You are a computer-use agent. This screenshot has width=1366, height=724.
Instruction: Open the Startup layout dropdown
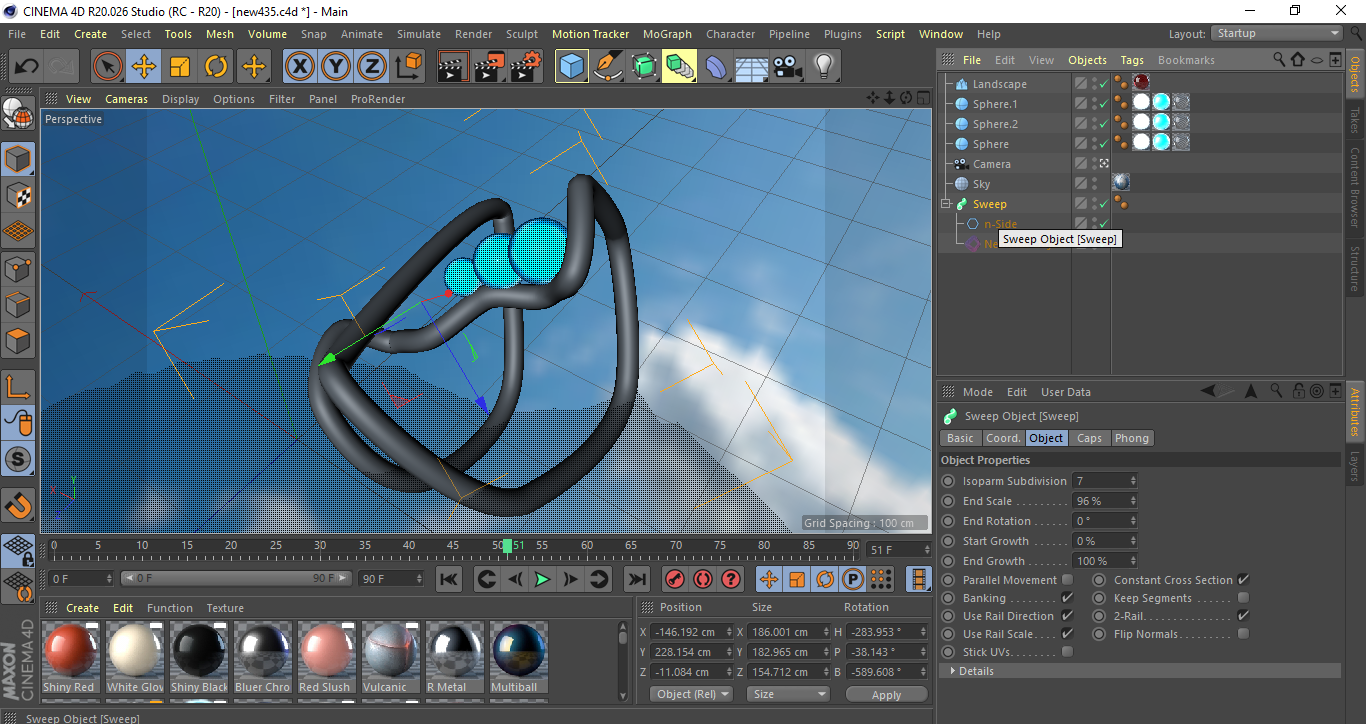click(1276, 33)
